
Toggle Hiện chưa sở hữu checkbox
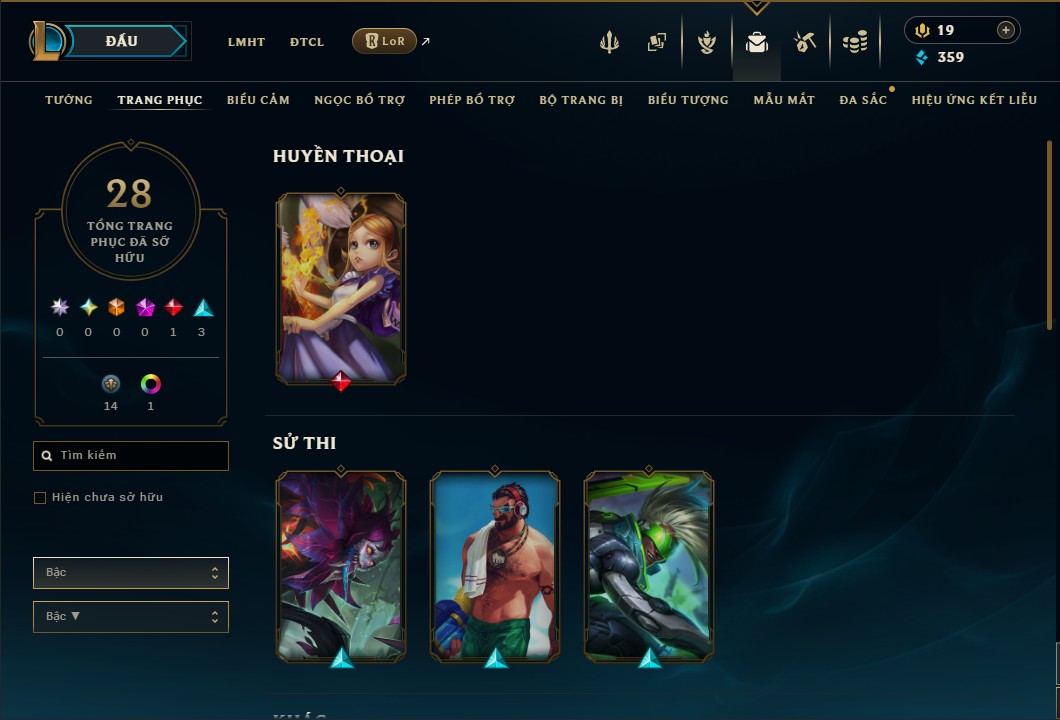click(x=40, y=498)
